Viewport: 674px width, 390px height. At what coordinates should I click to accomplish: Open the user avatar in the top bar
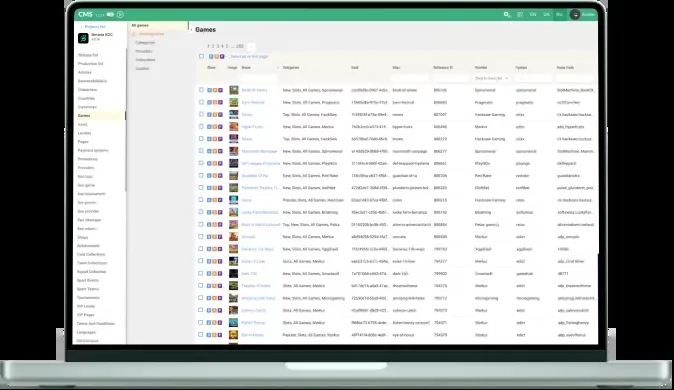575,15
